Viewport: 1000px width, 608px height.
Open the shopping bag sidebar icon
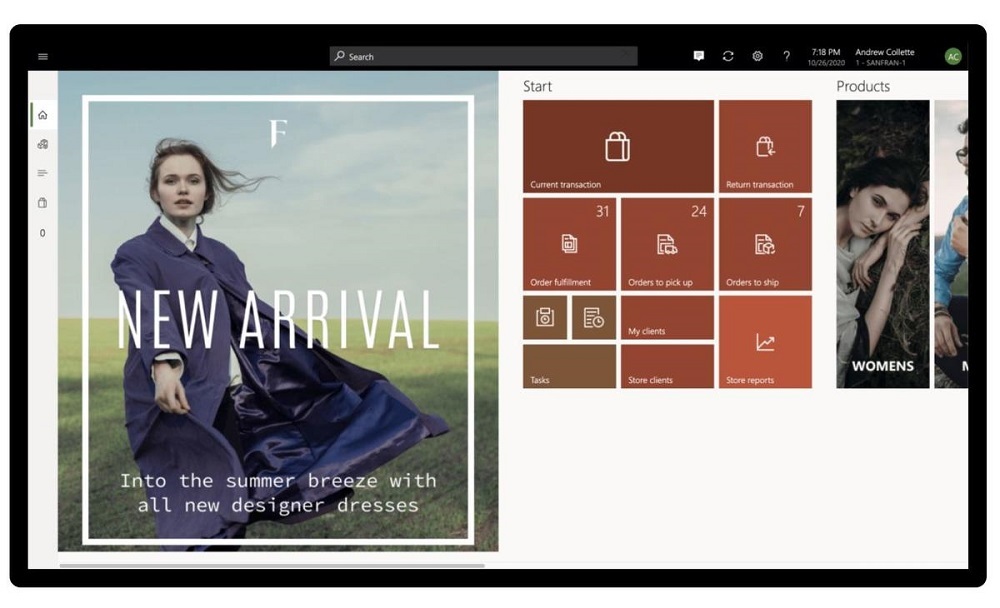(x=43, y=203)
